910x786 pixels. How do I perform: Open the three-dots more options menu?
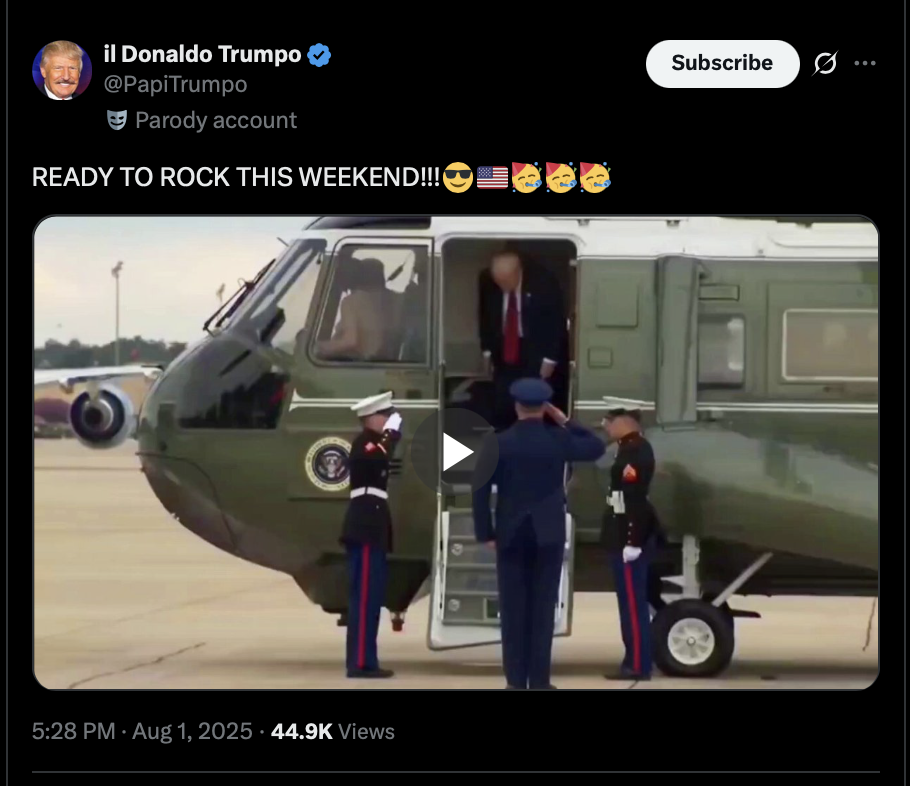click(865, 63)
